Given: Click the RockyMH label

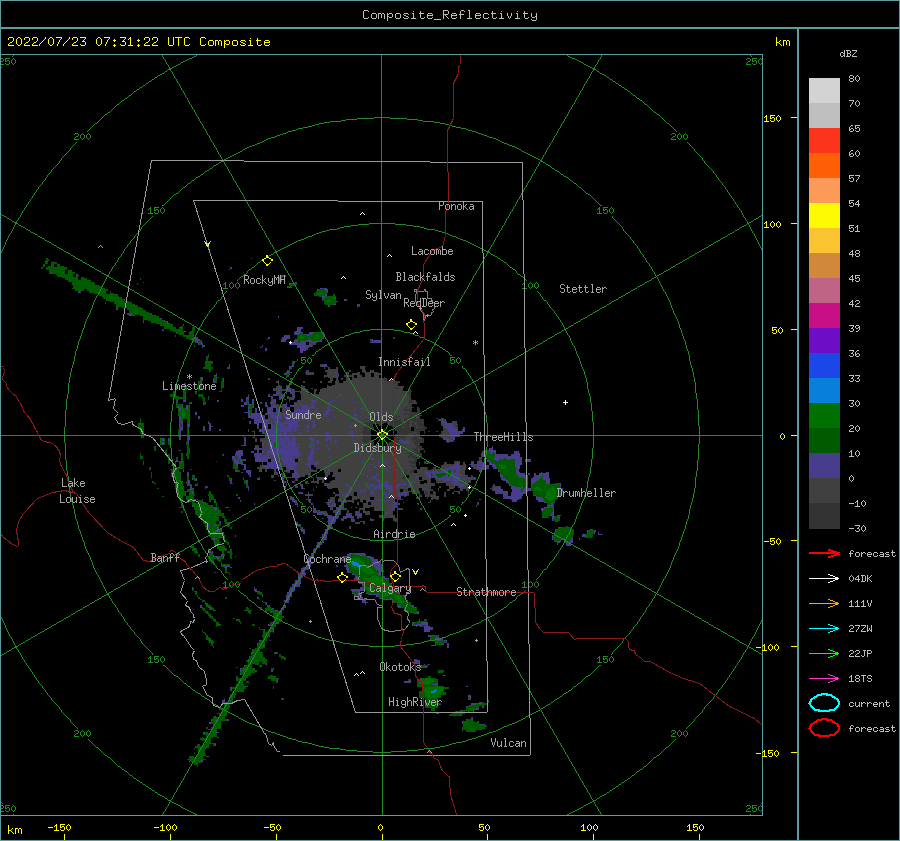Looking at the screenshot, I should click(x=264, y=280).
